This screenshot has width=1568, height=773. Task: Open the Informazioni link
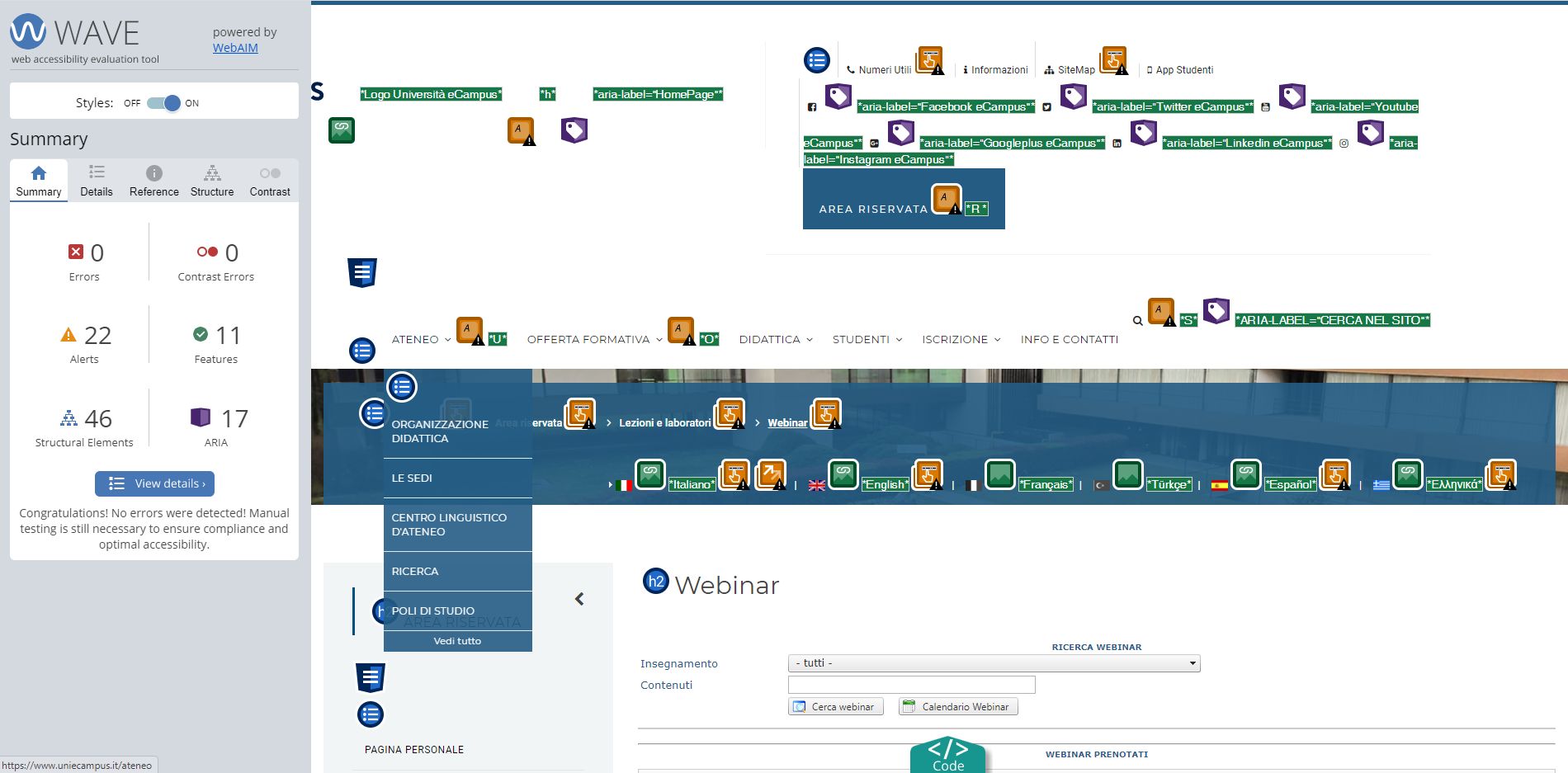tap(995, 70)
